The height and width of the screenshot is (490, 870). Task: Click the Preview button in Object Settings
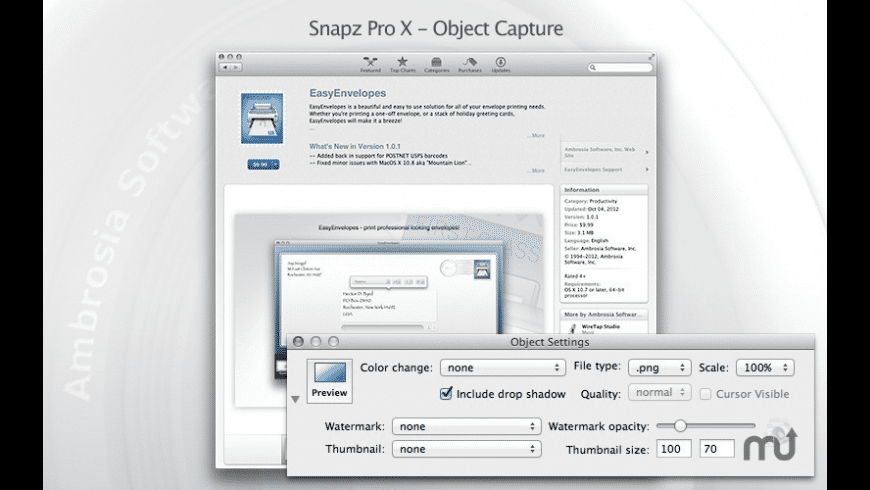pyautogui.click(x=330, y=381)
